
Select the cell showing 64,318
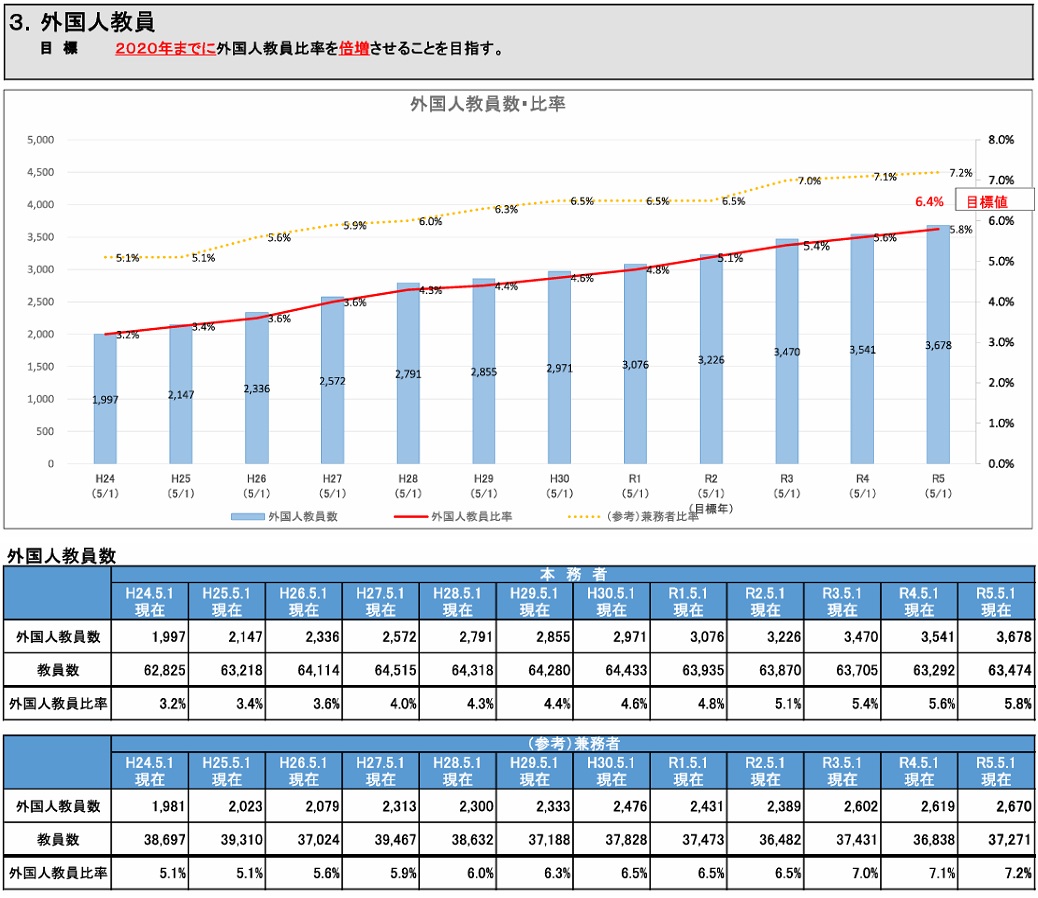pos(457,670)
